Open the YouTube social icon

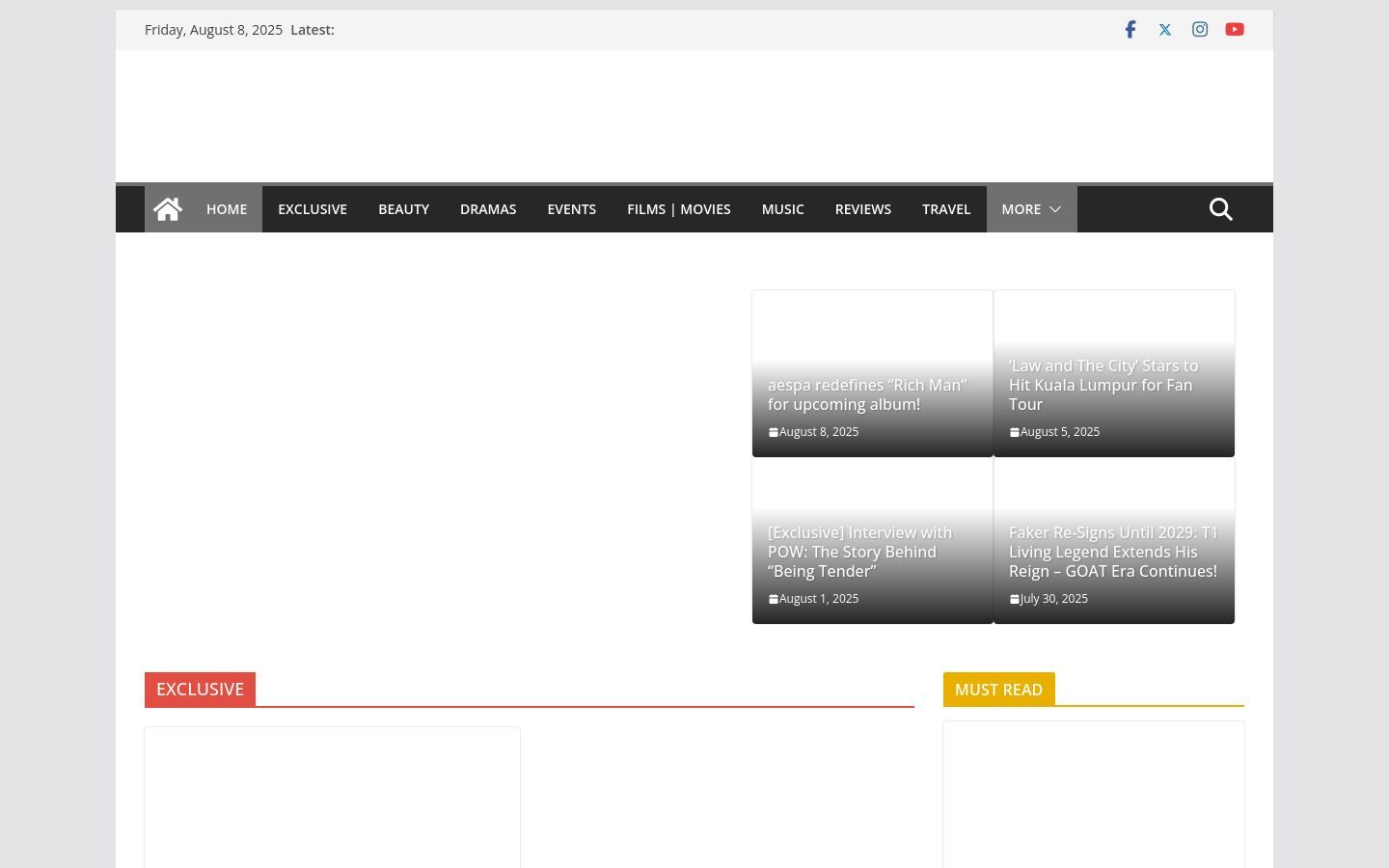(x=1235, y=30)
